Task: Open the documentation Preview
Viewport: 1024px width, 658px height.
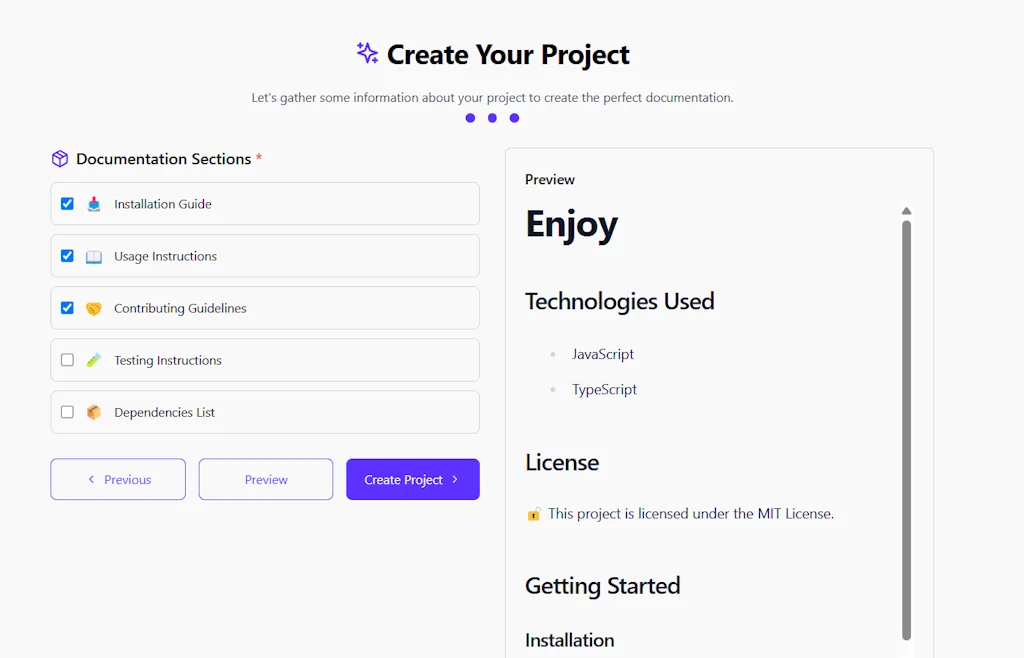Action: click(x=265, y=479)
